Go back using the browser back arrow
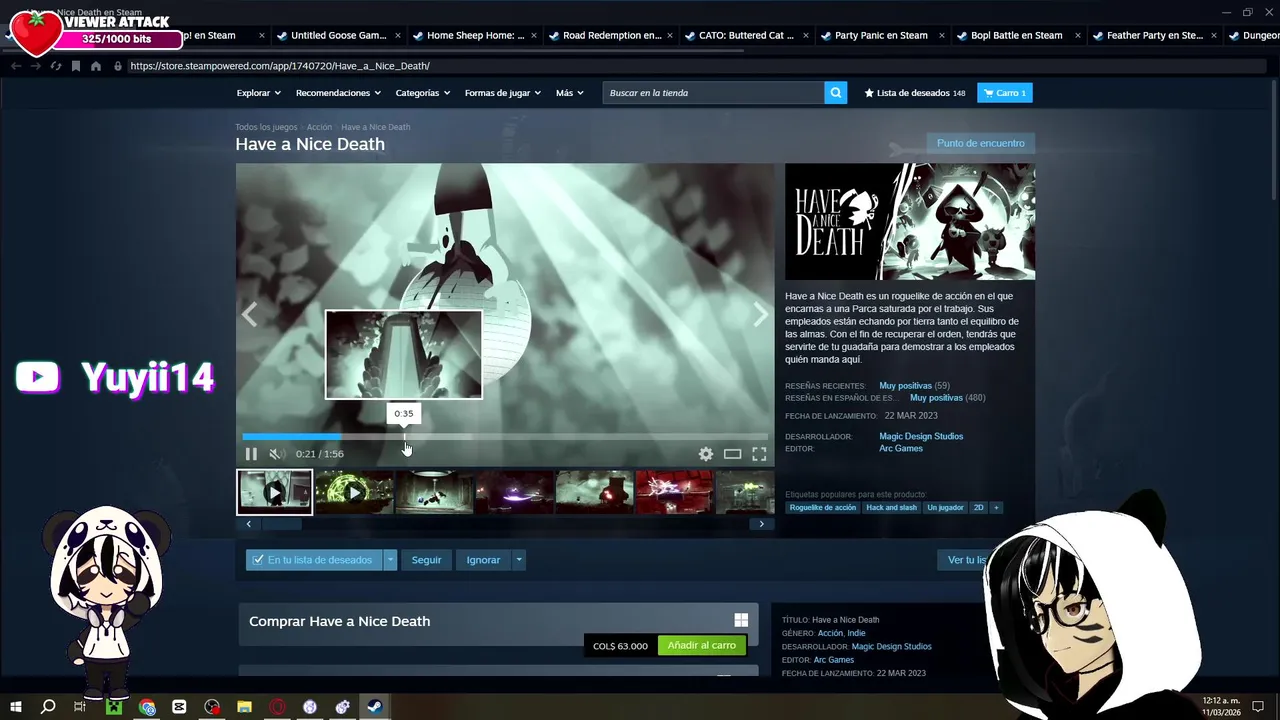 pyautogui.click(x=15, y=66)
